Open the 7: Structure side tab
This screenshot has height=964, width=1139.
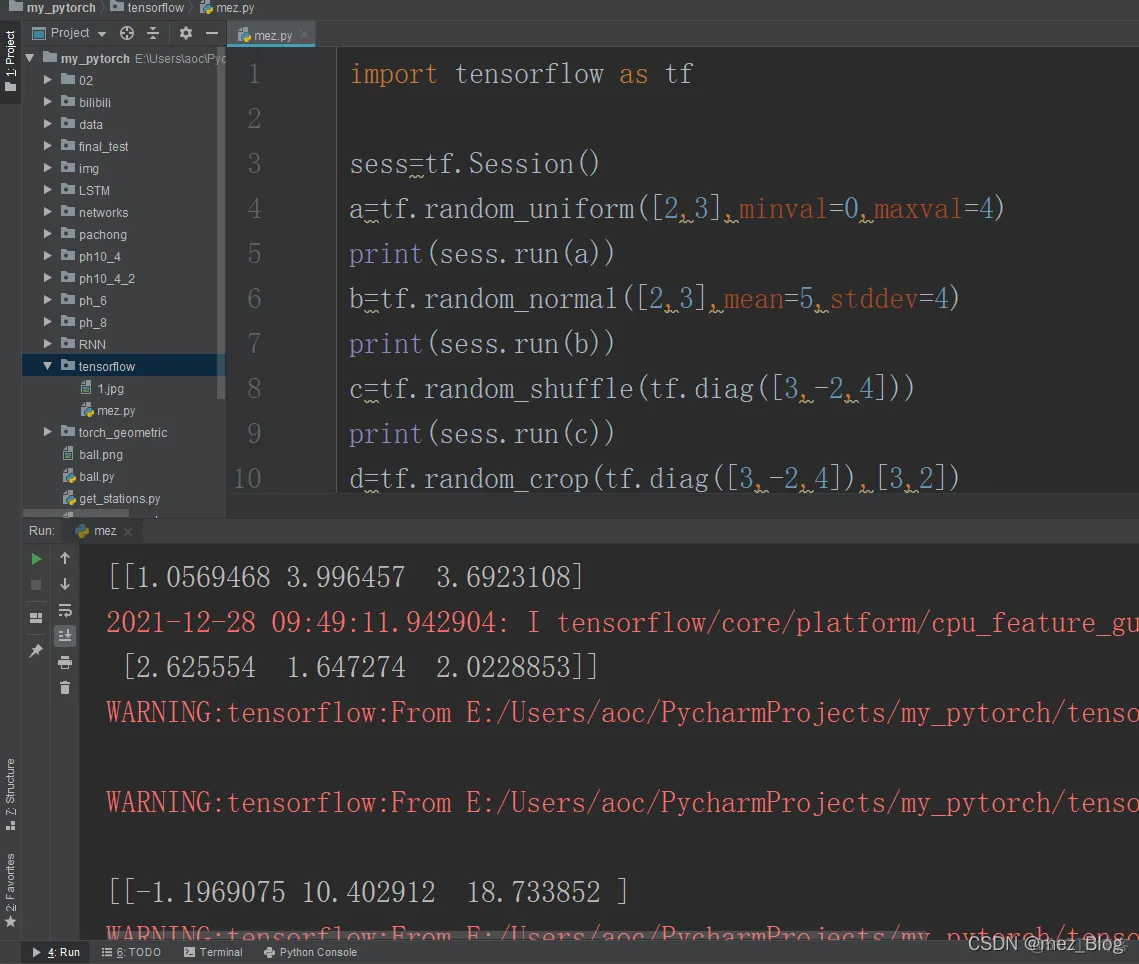click(10, 795)
